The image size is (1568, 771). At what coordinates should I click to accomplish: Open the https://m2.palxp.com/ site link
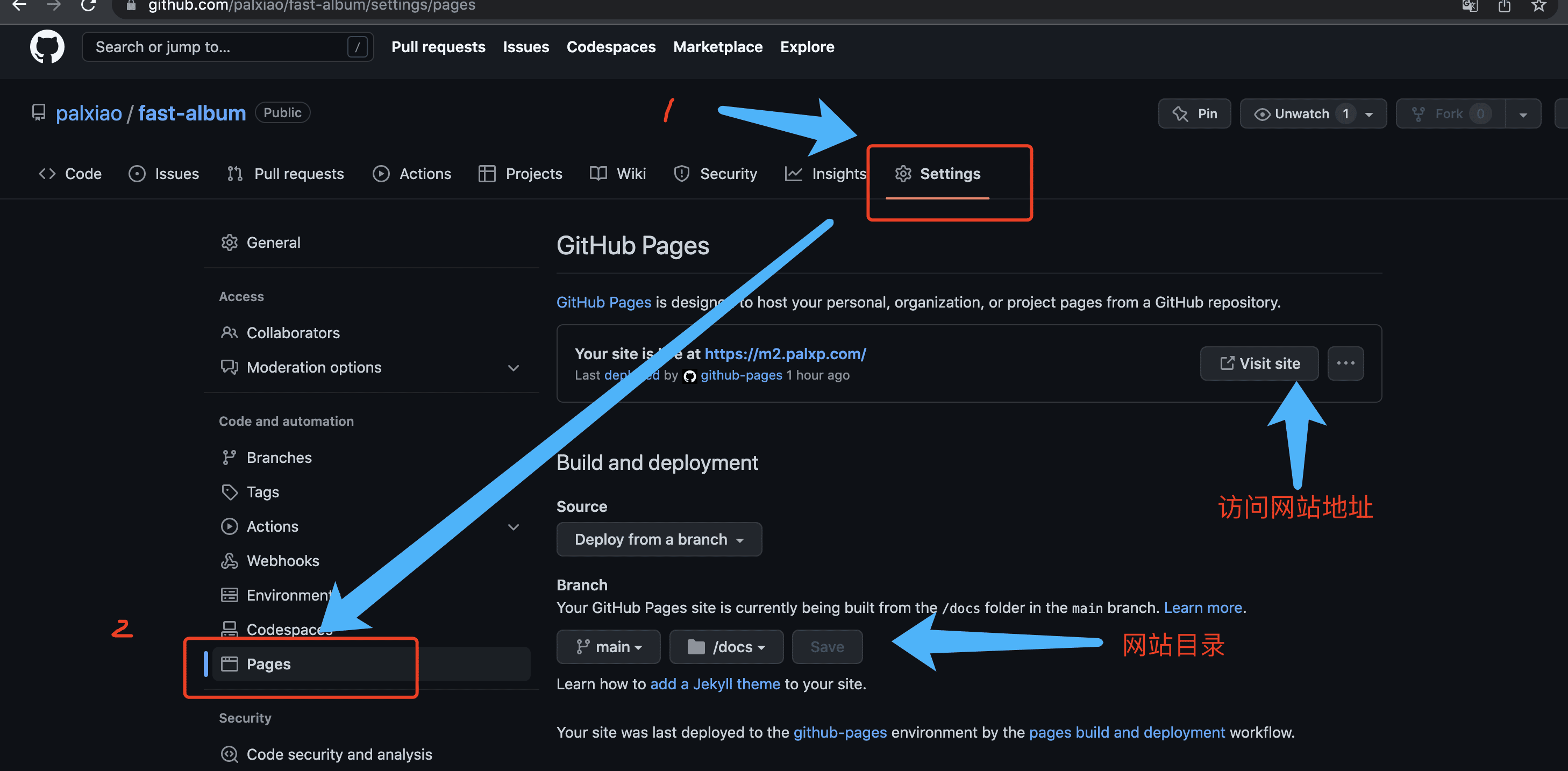(785, 354)
